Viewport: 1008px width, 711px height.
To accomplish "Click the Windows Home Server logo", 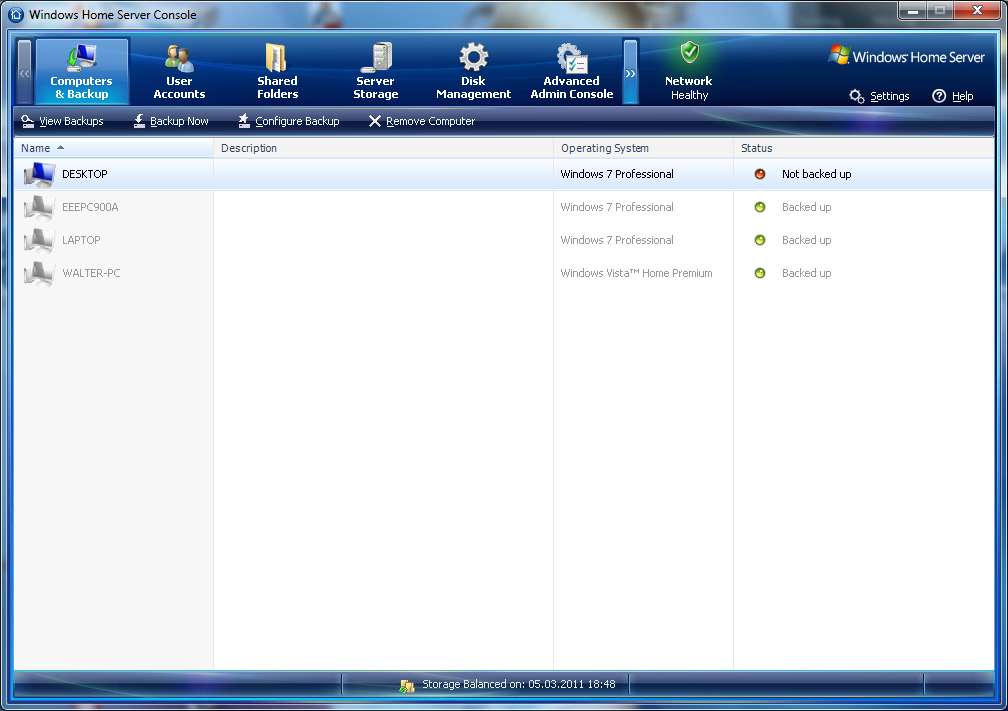I will [x=907, y=57].
